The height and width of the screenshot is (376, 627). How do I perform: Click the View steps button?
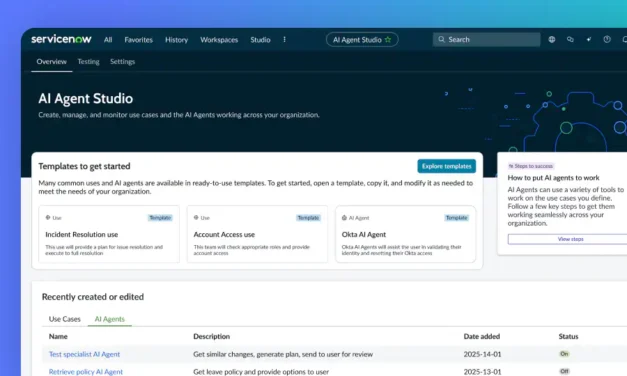(571, 239)
